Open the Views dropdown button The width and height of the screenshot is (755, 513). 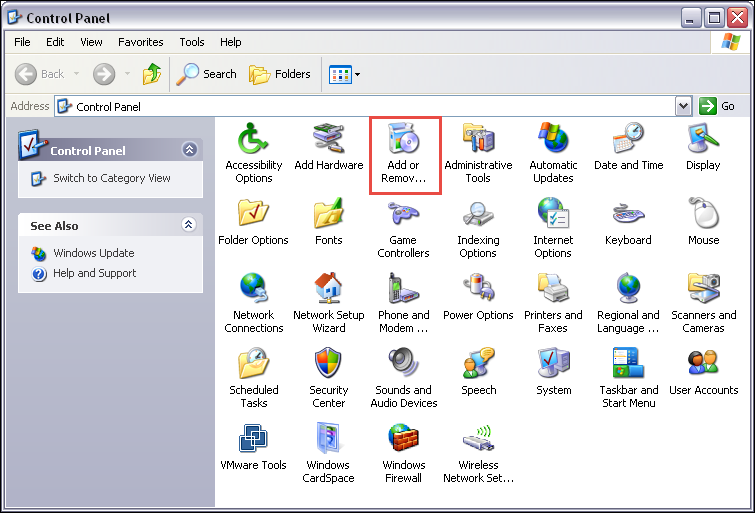344,74
